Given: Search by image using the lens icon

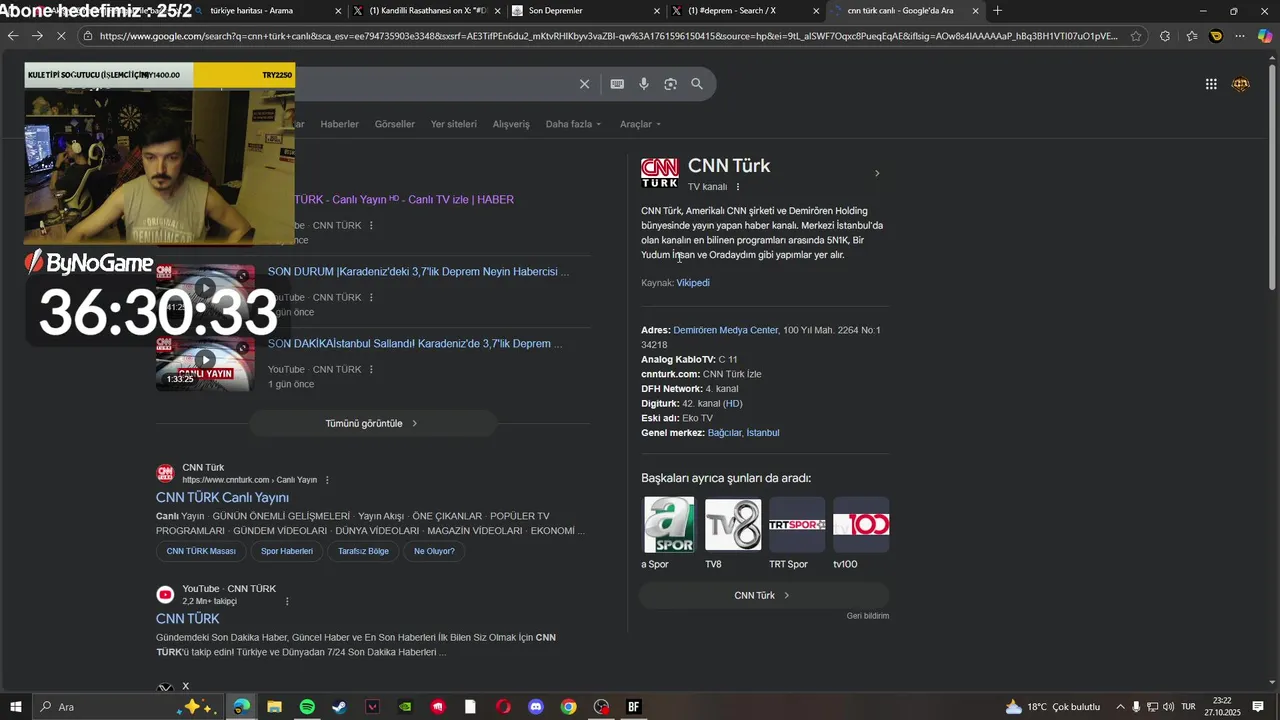Looking at the screenshot, I should 670,84.
